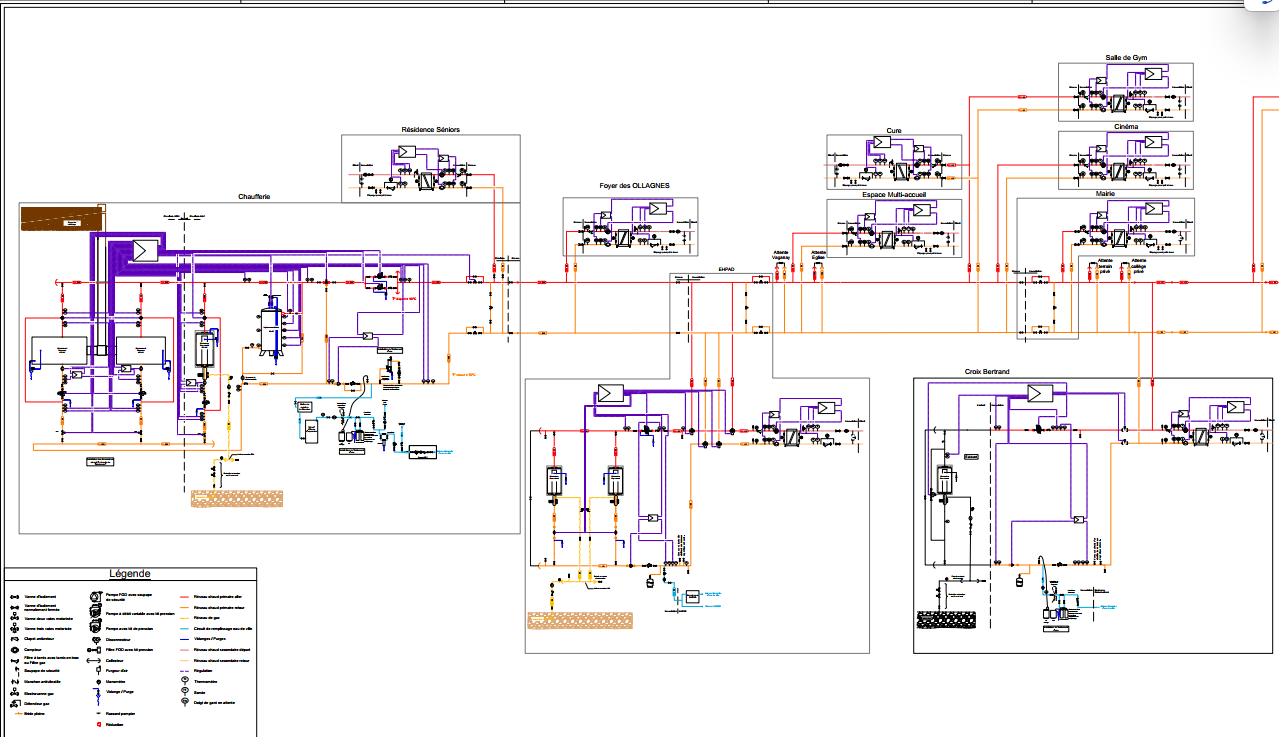The height and width of the screenshot is (737, 1279).
Task: Click the Mairie title
Action: click(x=1105, y=193)
